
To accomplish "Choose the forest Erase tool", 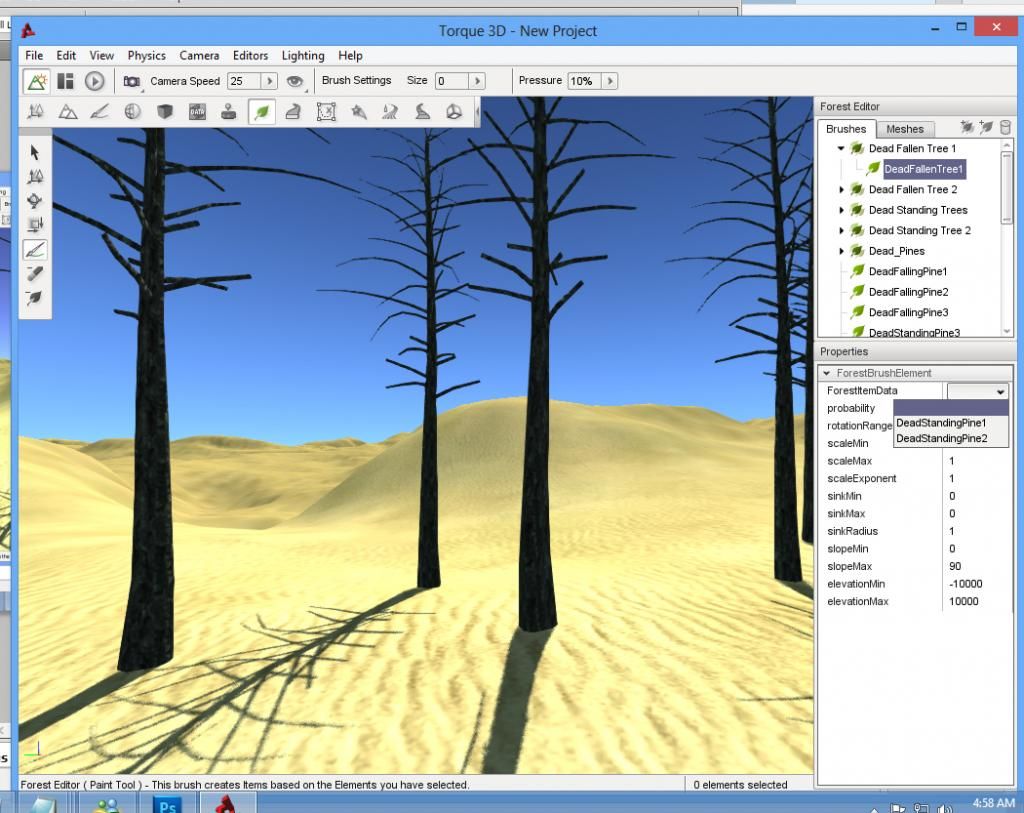I will coord(35,273).
